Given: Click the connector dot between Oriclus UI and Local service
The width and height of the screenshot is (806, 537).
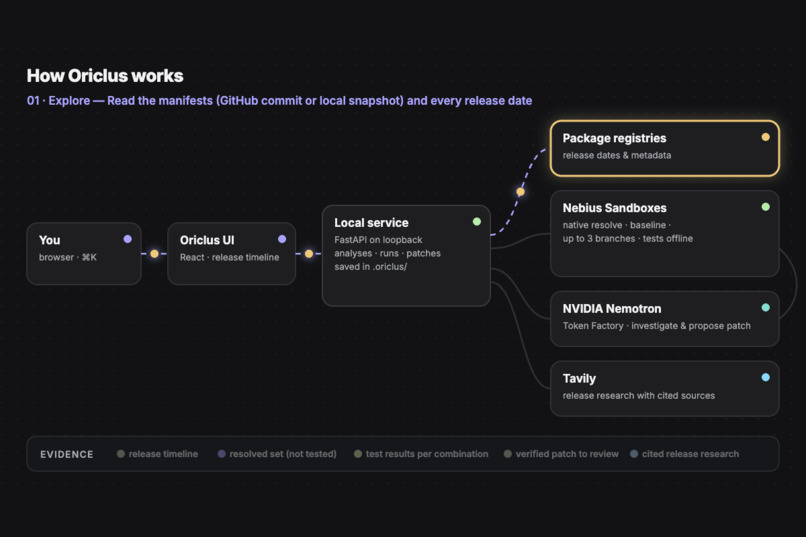Looking at the screenshot, I should point(308,253).
